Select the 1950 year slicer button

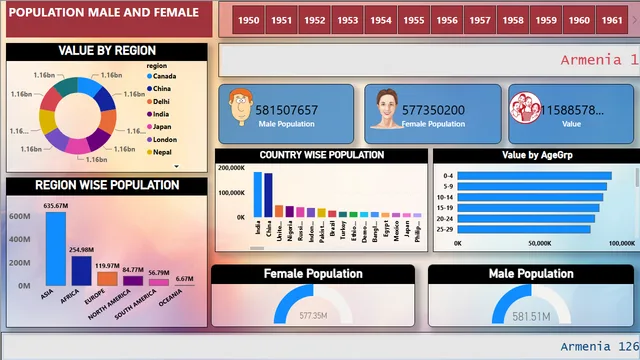[x=249, y=20]
